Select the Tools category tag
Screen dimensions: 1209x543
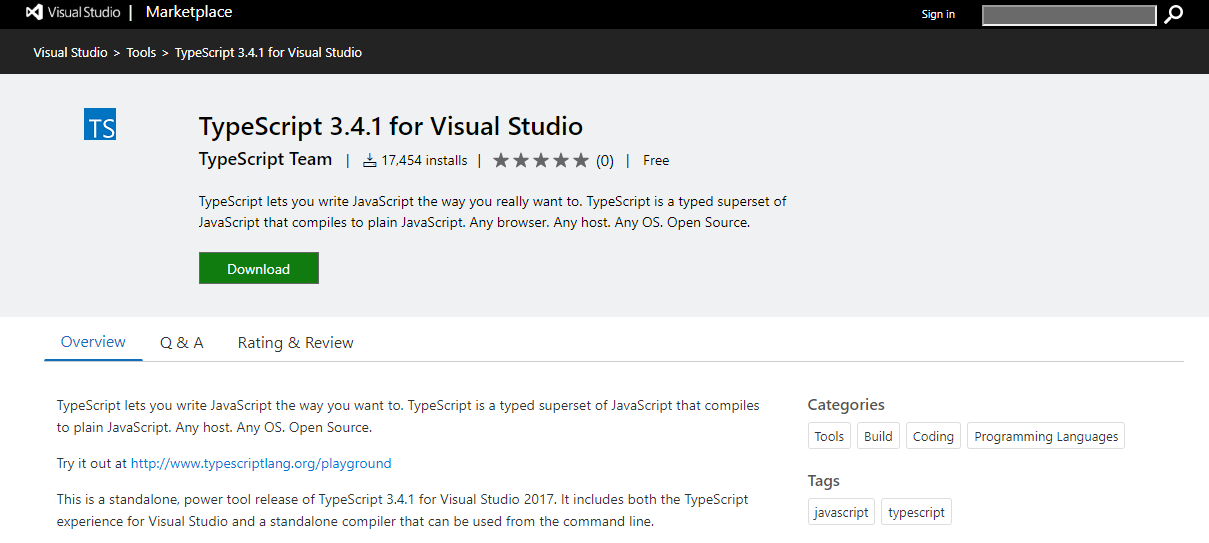(829, 436)
